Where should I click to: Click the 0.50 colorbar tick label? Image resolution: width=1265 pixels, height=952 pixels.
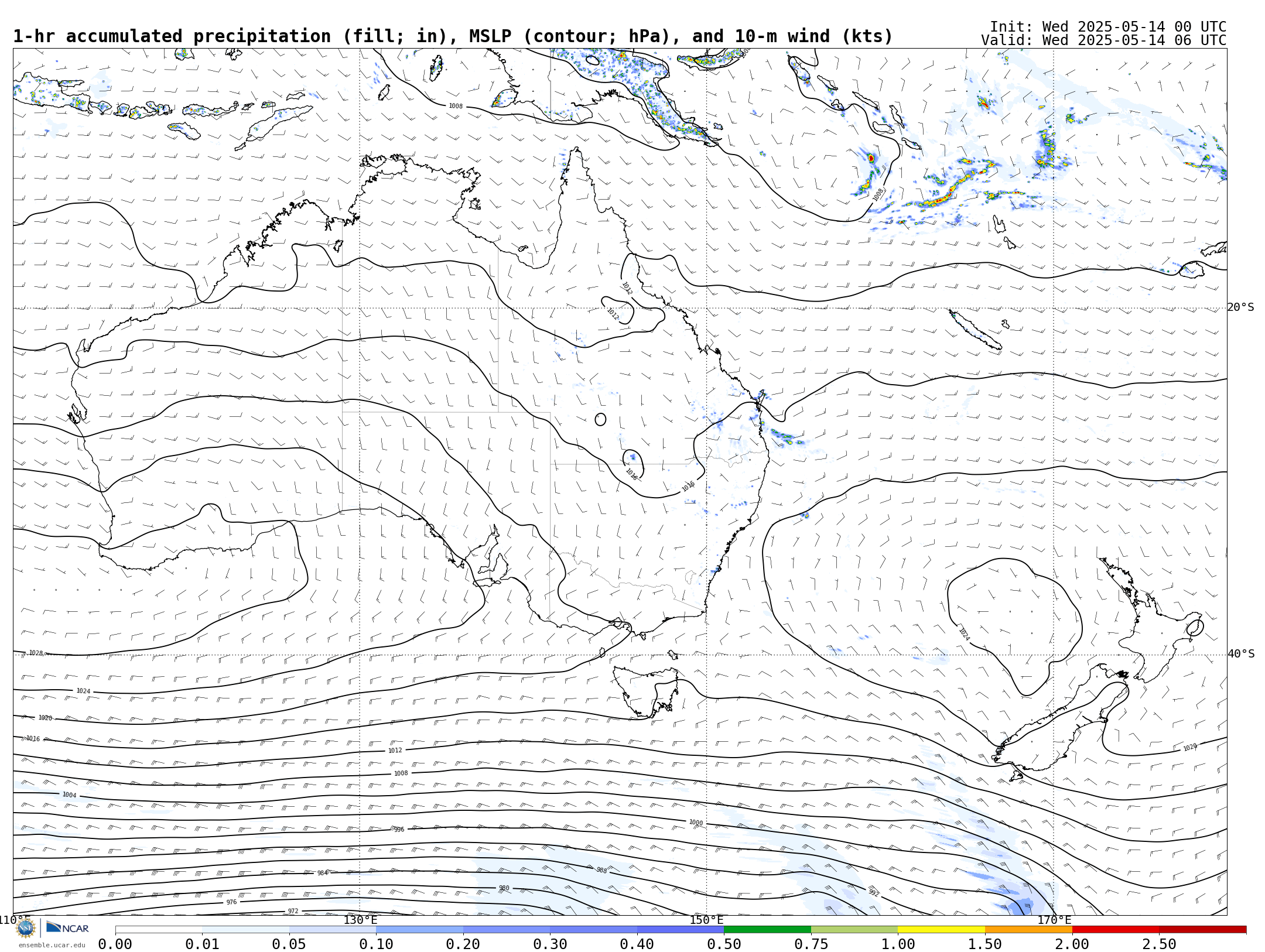724,944
